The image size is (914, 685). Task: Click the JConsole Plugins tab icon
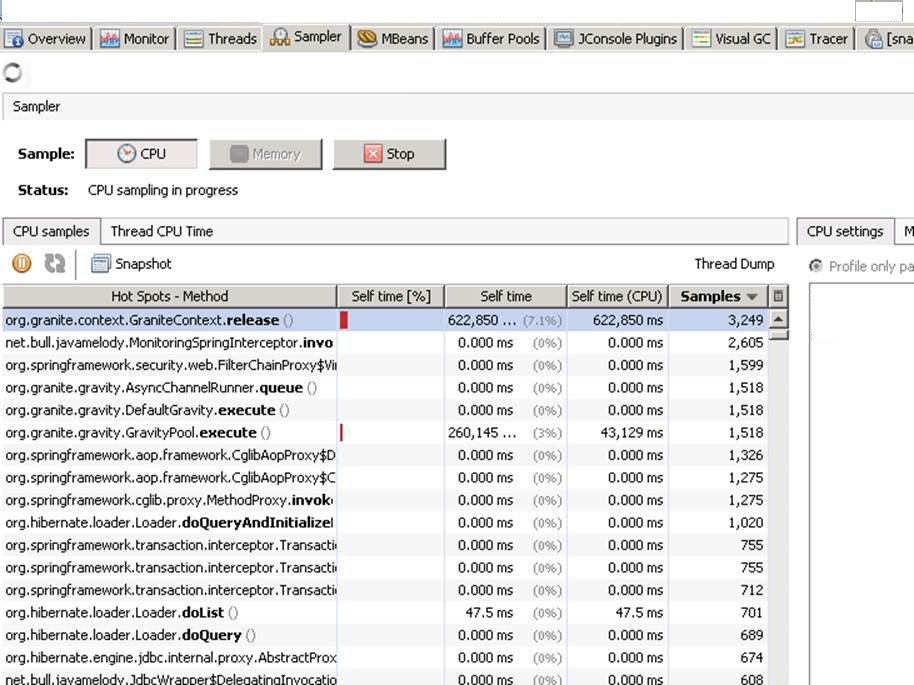(563, 39)
